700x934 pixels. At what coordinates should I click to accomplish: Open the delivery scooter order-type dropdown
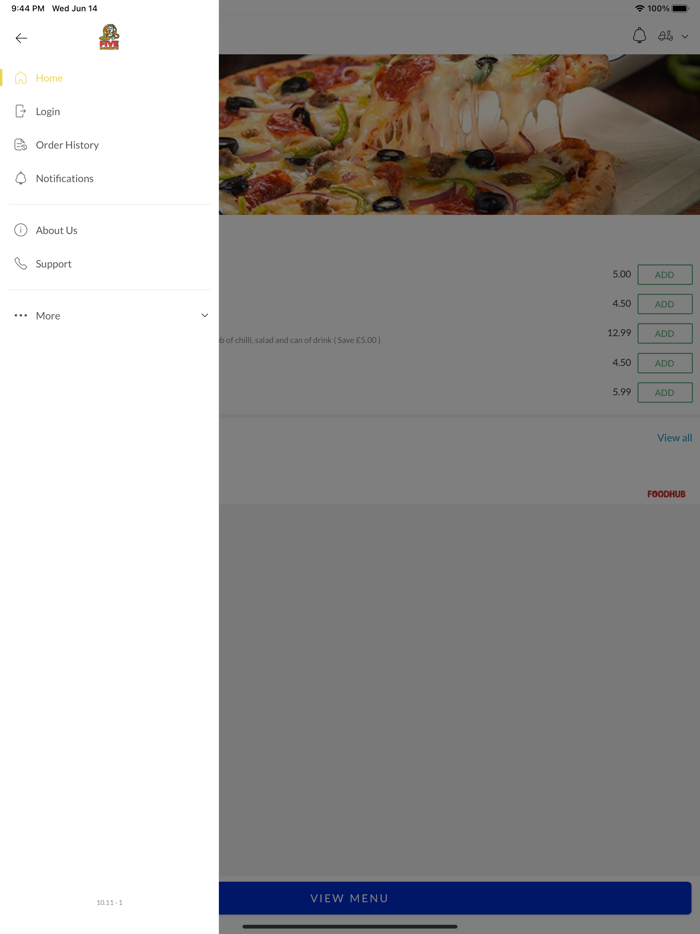coord(673,36)
